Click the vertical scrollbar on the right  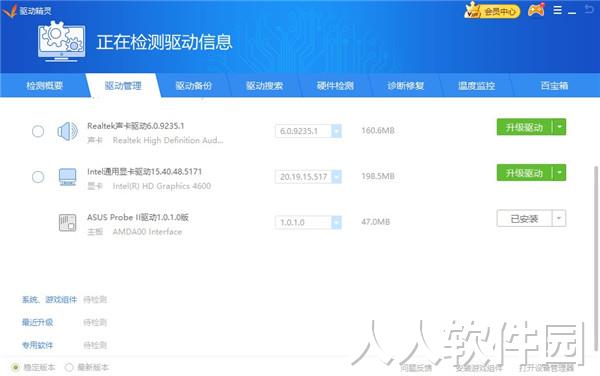coord(595,257)
